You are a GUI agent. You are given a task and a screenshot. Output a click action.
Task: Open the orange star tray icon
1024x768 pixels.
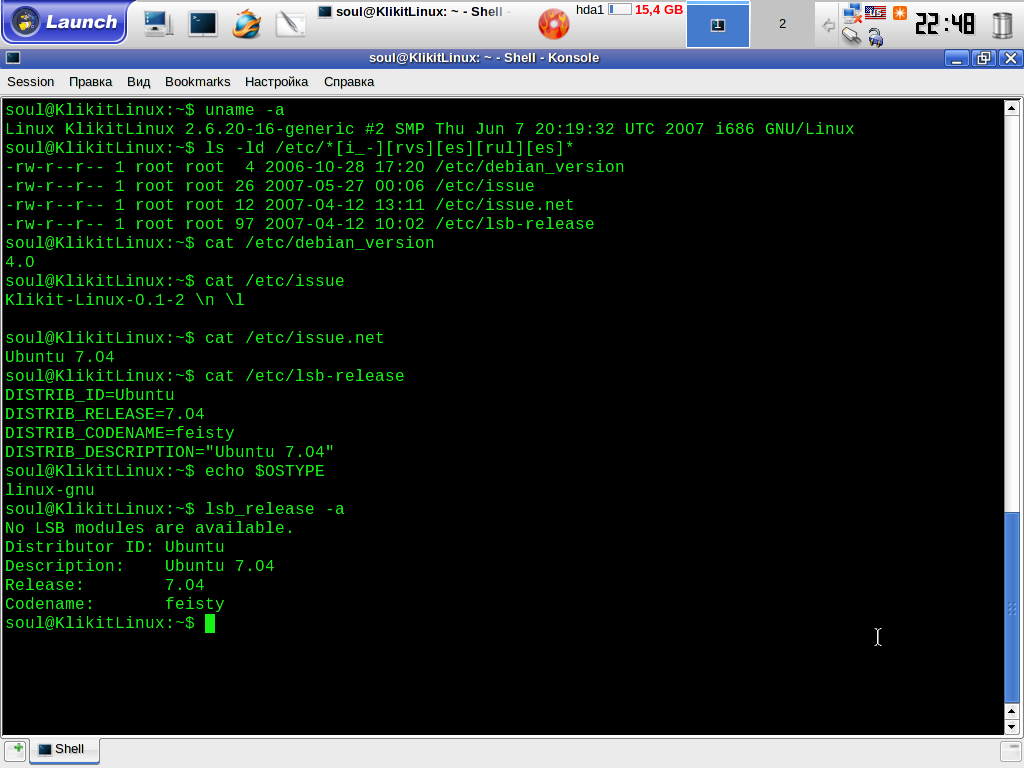(899, 12)
